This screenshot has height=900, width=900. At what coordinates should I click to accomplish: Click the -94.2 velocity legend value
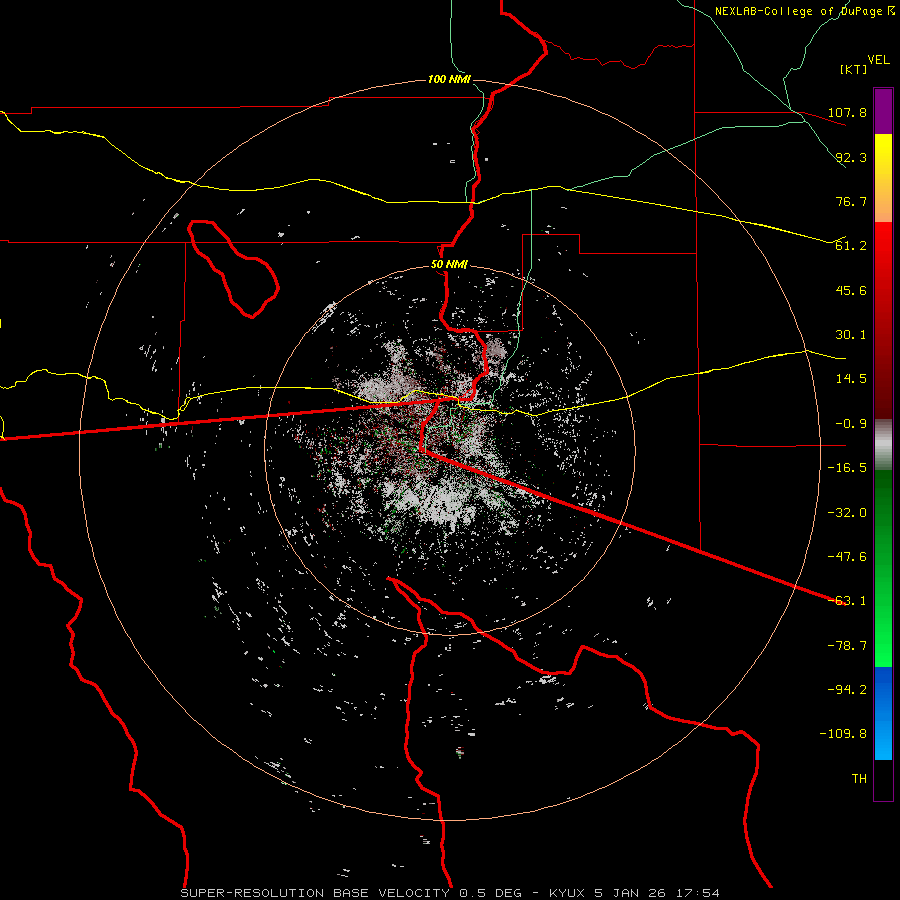tap(847, 690)
